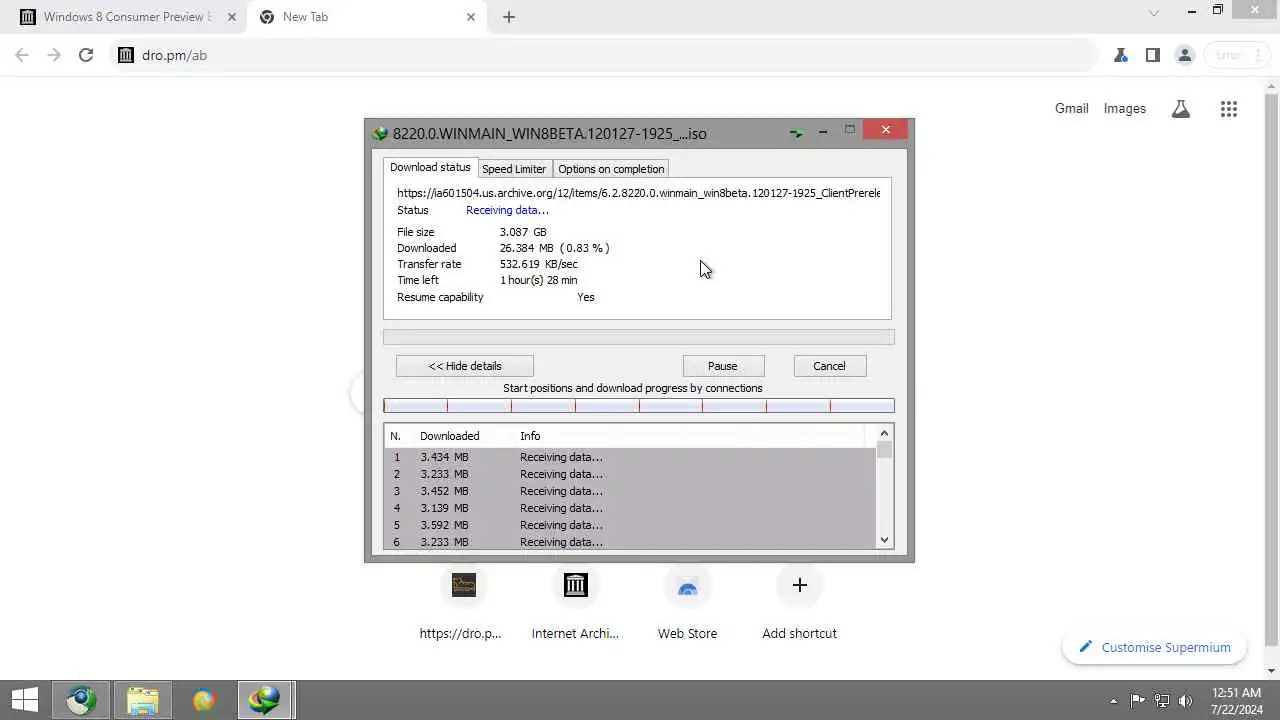Open the tab search chevron
Viewport: 1280px width, 720px height.
1153,13
